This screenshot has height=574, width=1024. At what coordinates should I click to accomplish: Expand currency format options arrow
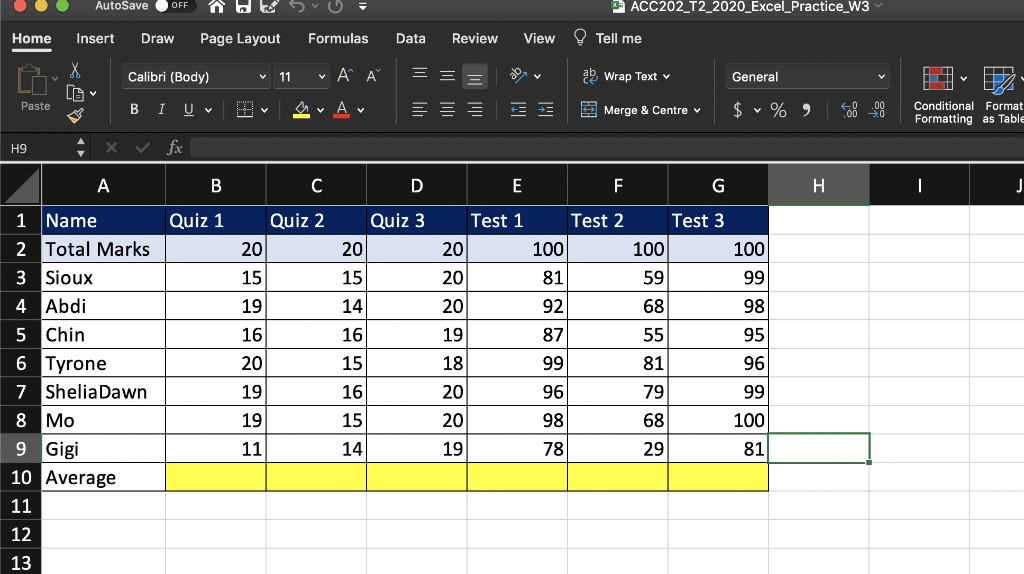pyautogui.click(x=757, y=110)
